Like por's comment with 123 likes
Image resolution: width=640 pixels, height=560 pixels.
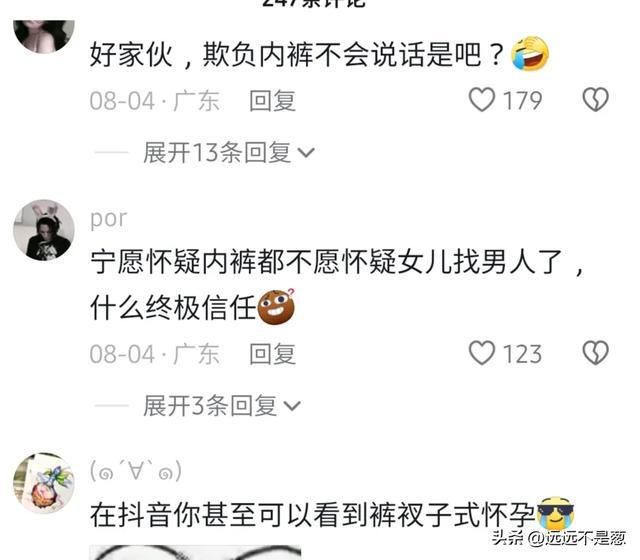click(482, 353)
